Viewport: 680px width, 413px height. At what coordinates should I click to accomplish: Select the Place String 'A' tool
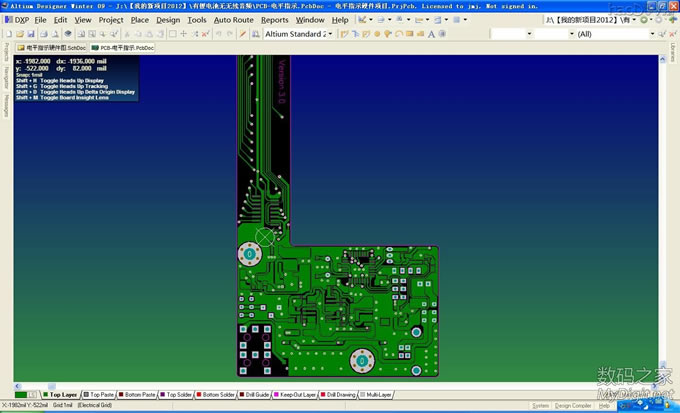(x=430, y=34)
